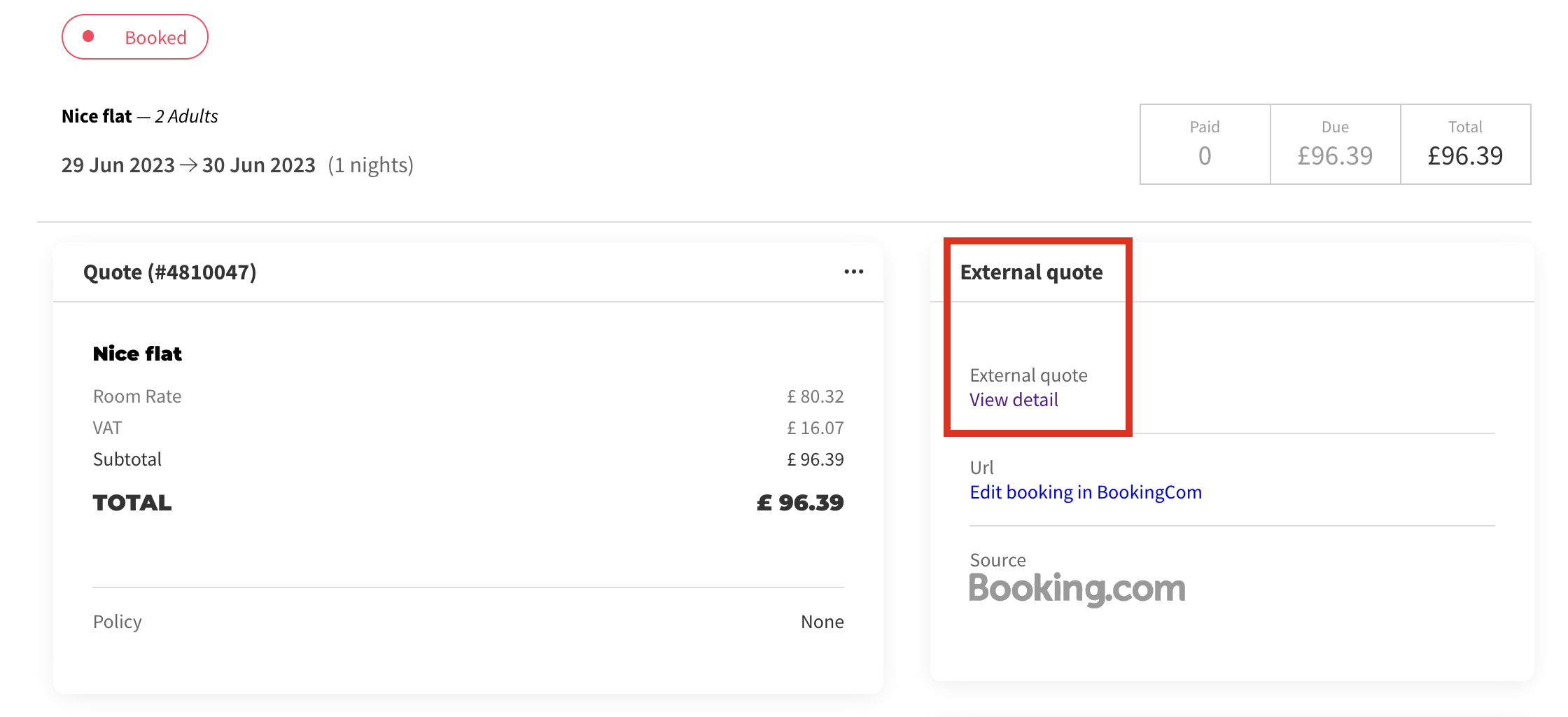The height and width of the screenshot is (717, 1568).
Task: Open Edit booking in BookingCom link
Action: tap(1085, 492)
